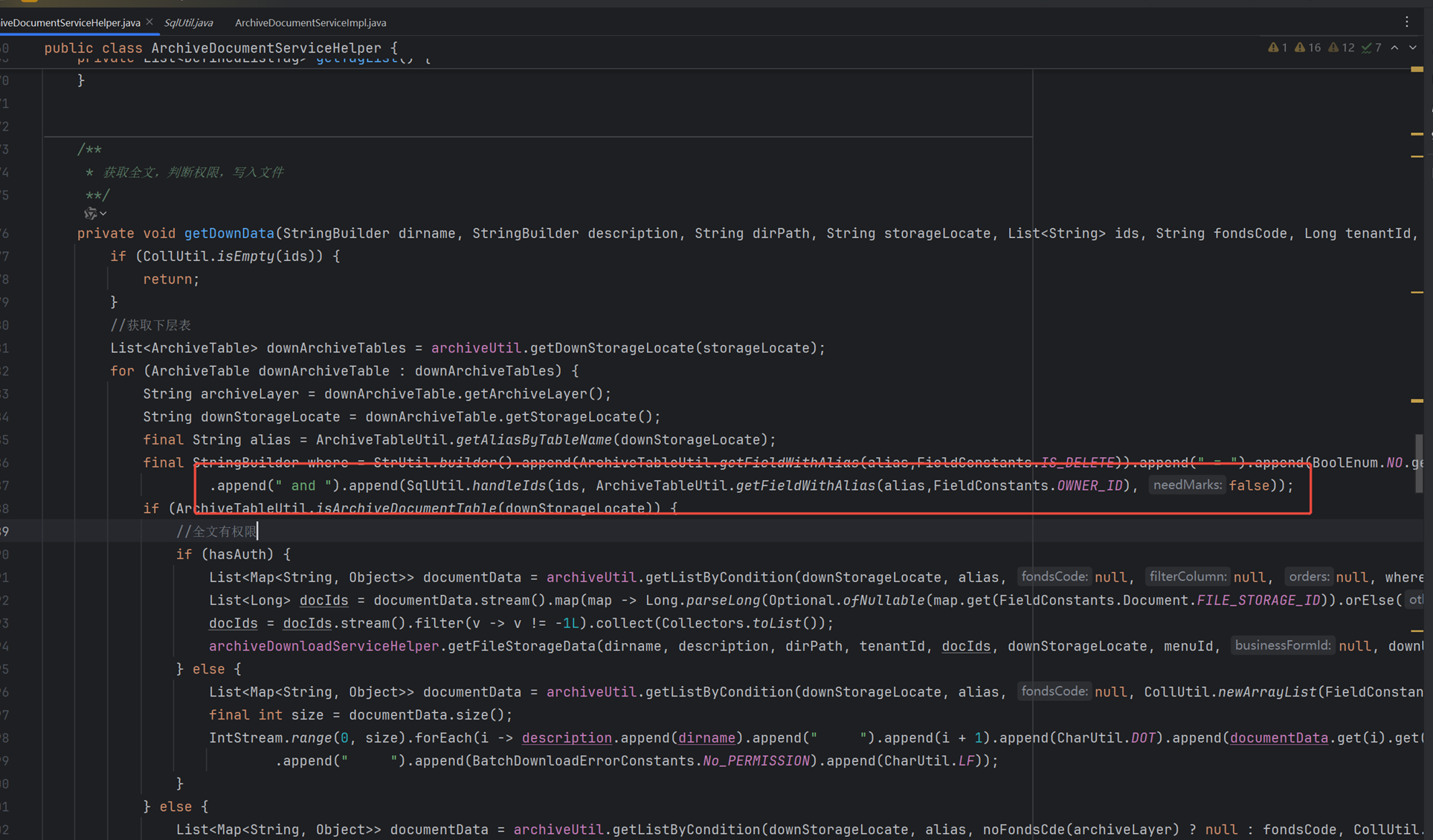Switch to the ArchiveDocumentServiceHelper.java tab
Viewport: 1433px width, 840px height.
[71, 22]
